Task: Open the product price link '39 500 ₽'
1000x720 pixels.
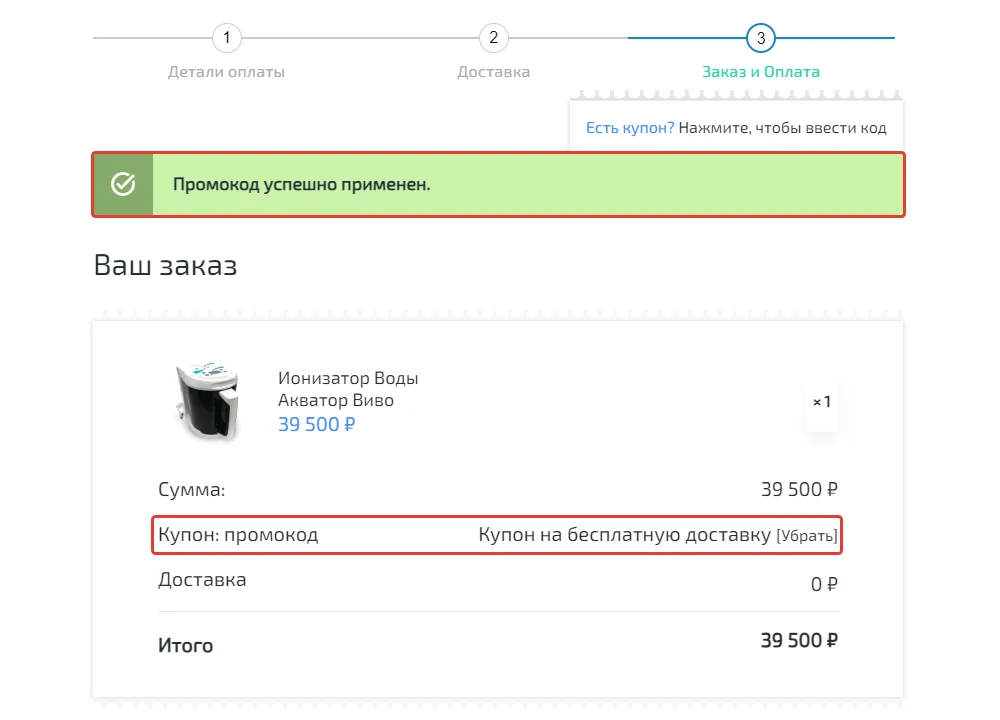Action: point(317,424)
